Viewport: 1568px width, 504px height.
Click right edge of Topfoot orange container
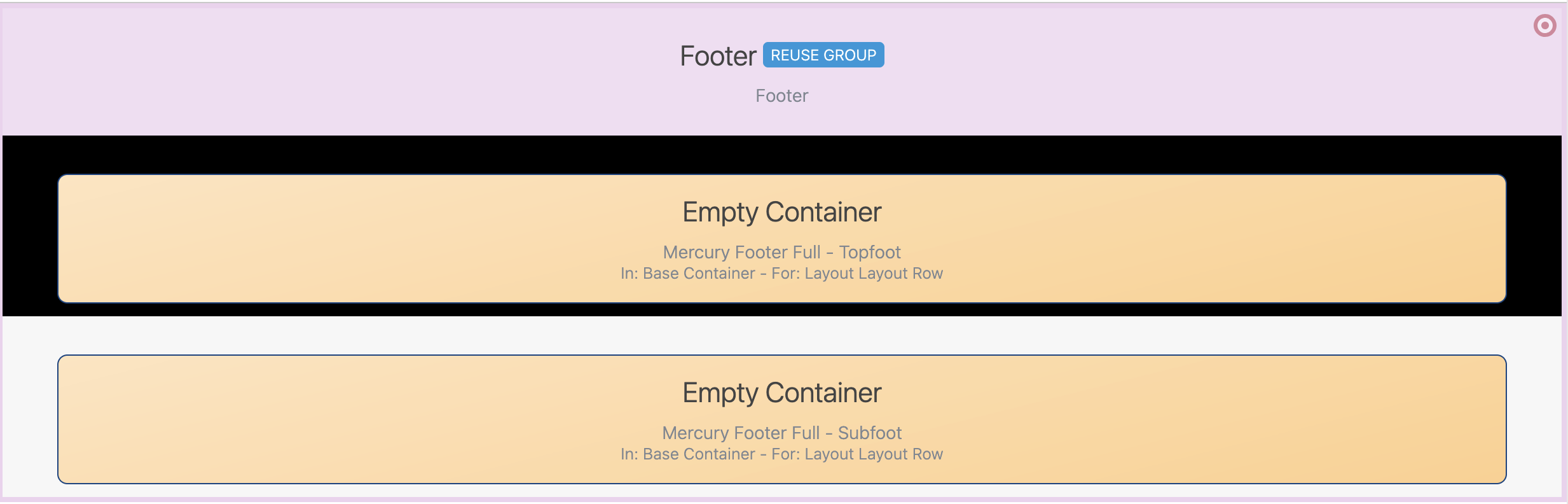click(1501, 239)
